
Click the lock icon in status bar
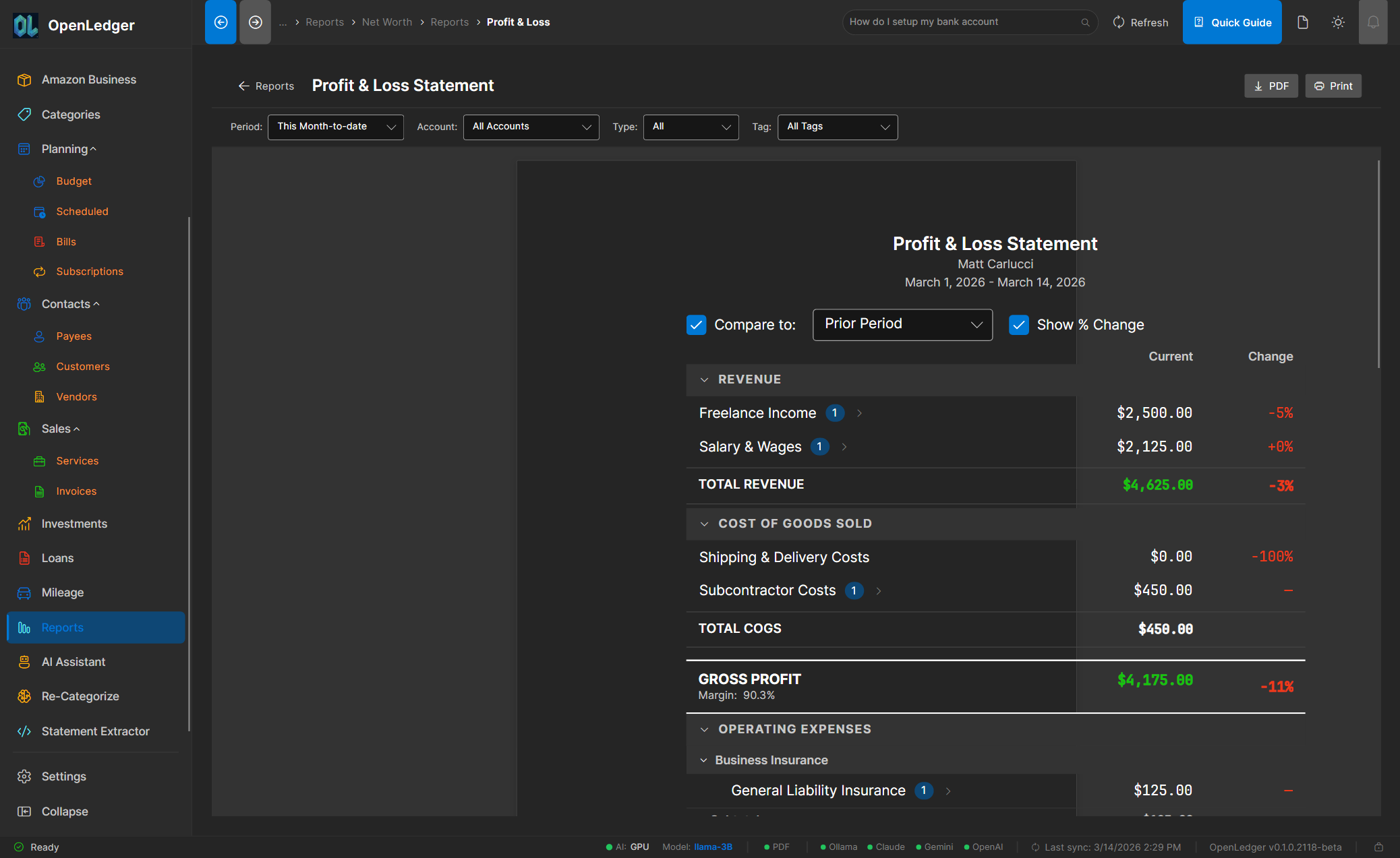click(1378, 847)
